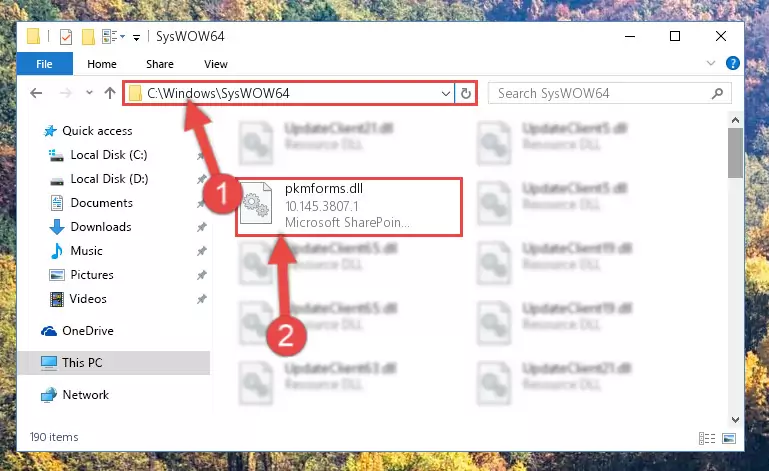Open the Customize Quick Access Toolbar dropdown

136,37
